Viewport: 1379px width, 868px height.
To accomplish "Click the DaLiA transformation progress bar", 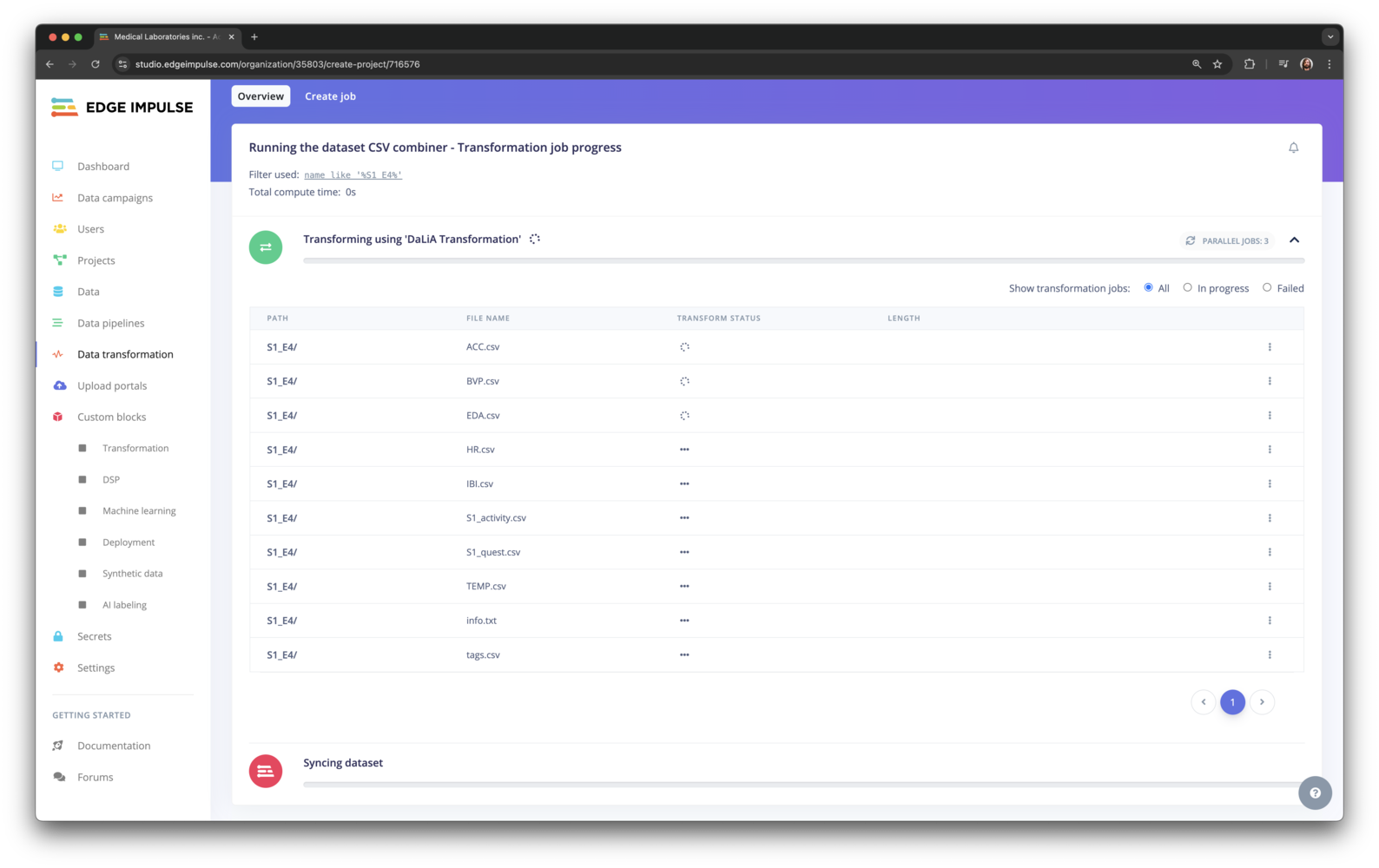I will tap(803, 260).
